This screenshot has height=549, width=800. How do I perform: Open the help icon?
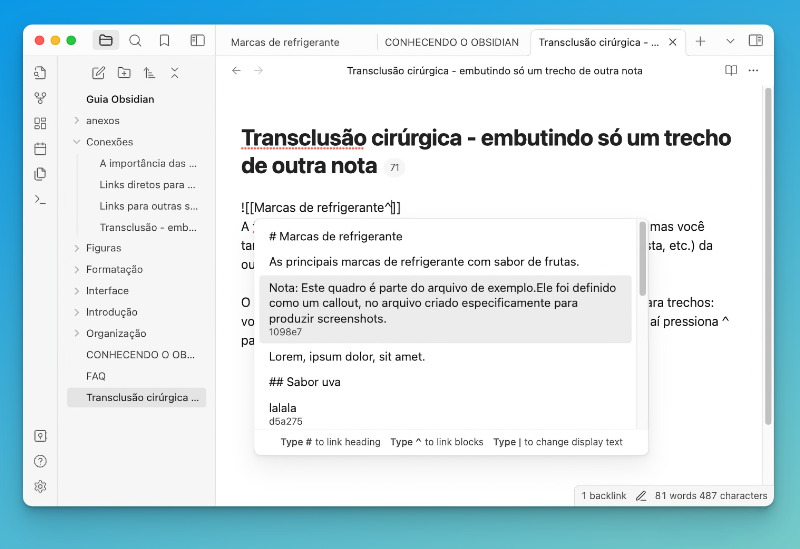(x=40, y=461)
